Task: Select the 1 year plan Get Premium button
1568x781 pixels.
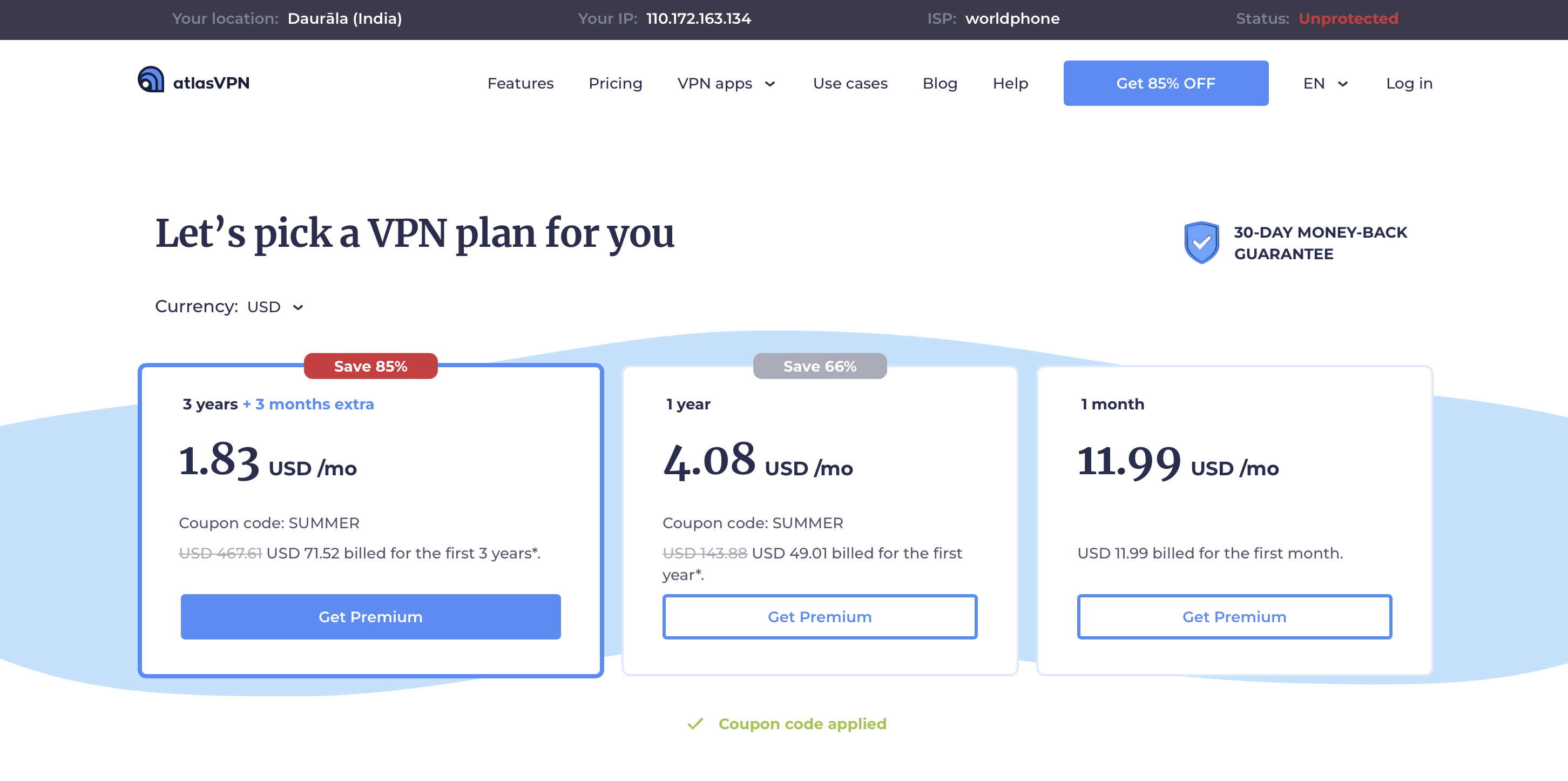Action: coord(819,616)
